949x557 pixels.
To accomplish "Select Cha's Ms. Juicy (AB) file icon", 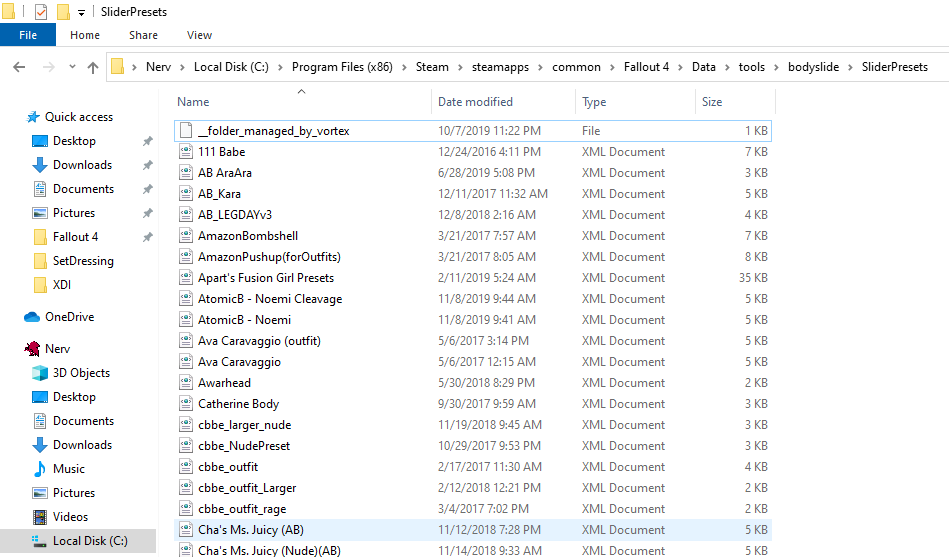I will point(186,530).
